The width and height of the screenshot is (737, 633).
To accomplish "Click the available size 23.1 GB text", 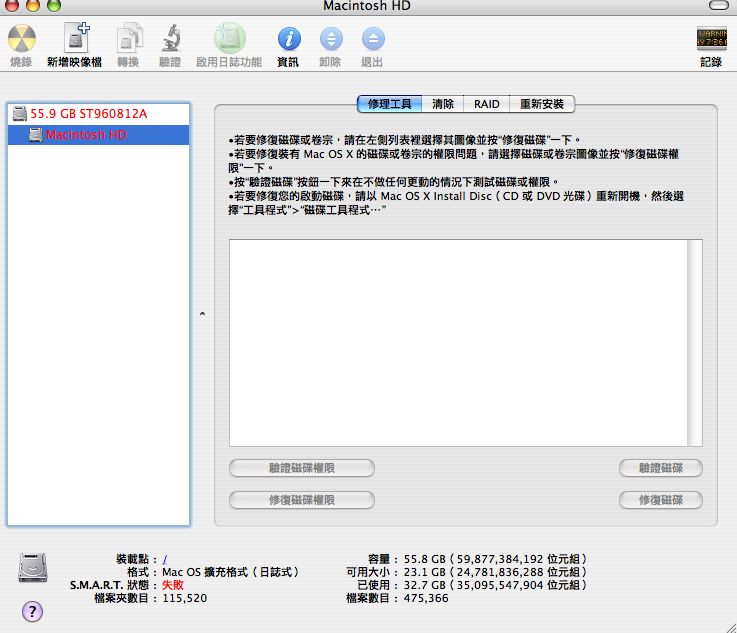I will pos(495,572).
